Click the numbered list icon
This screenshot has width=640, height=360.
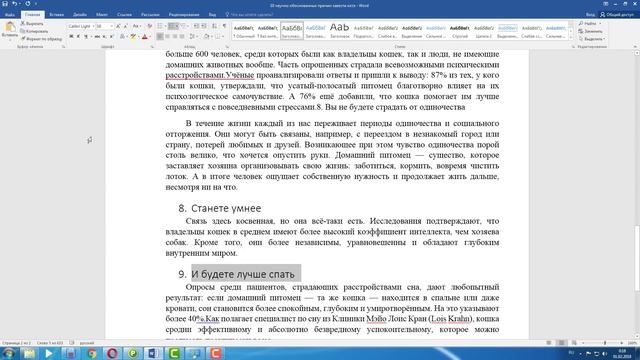(x=173, y=26)
